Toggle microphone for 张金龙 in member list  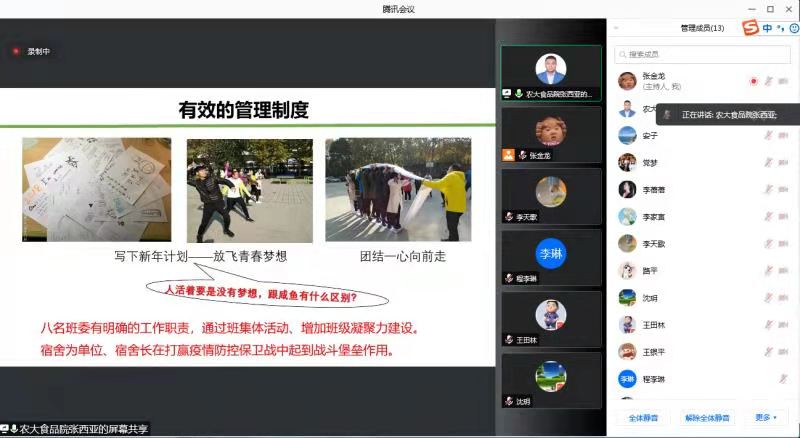click(769, 81)
